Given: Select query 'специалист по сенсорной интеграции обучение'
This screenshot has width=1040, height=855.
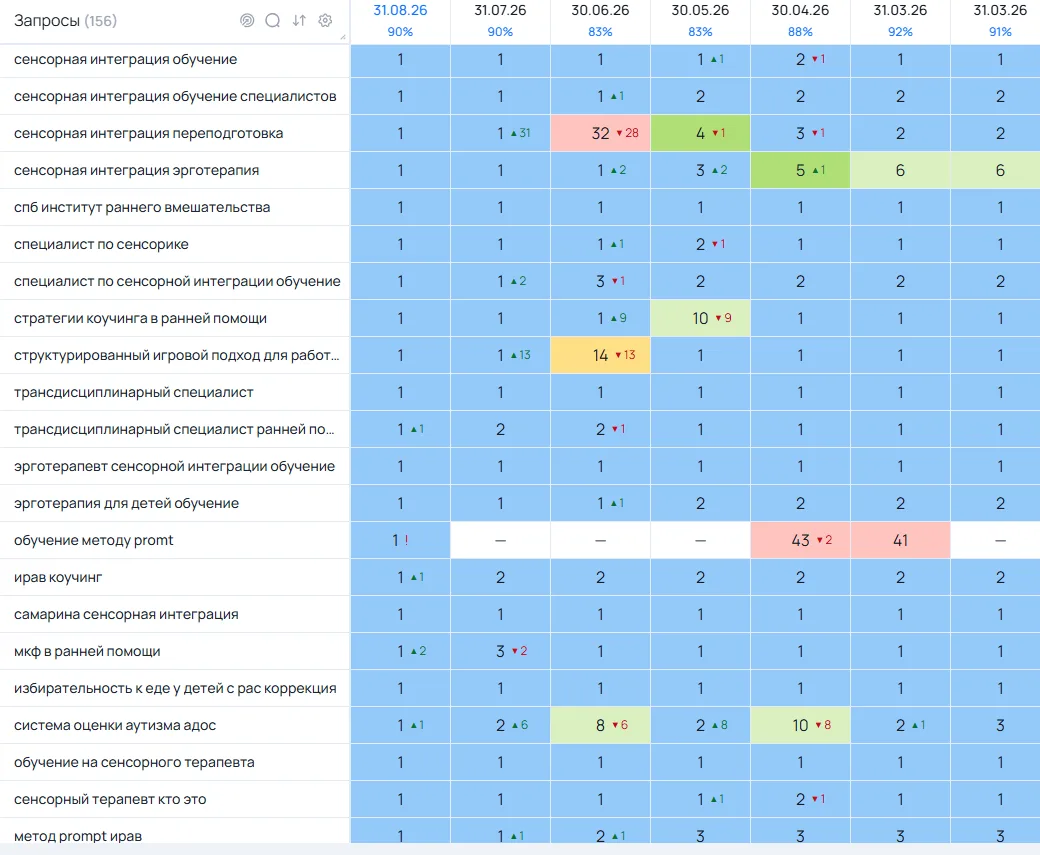Looking at the screenshot, I should [177, 282].
